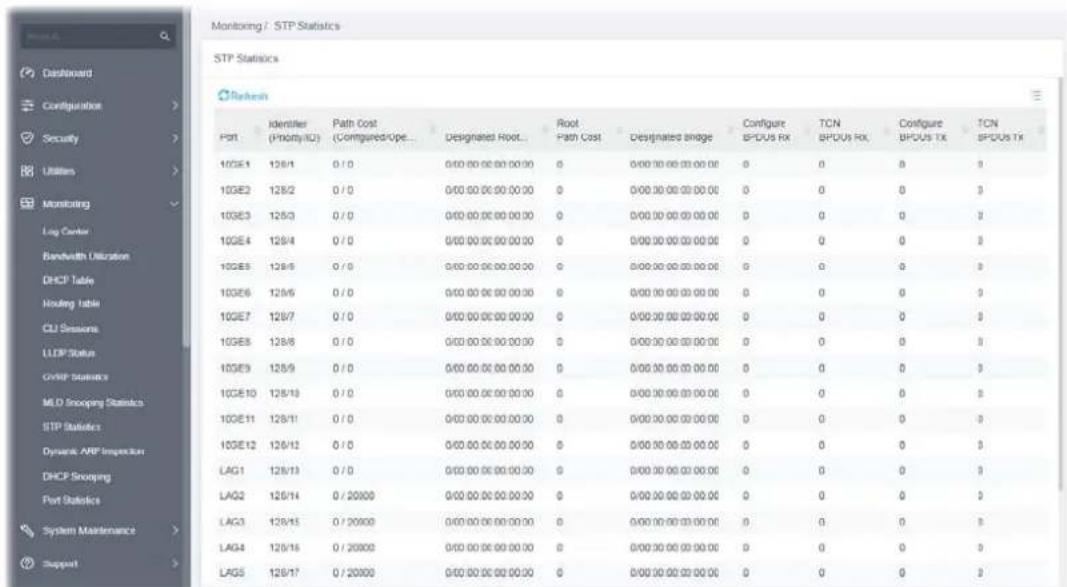Open the Port Statistics page
The width and height of the screenshot is (1067, 587).
click(71, 500)
